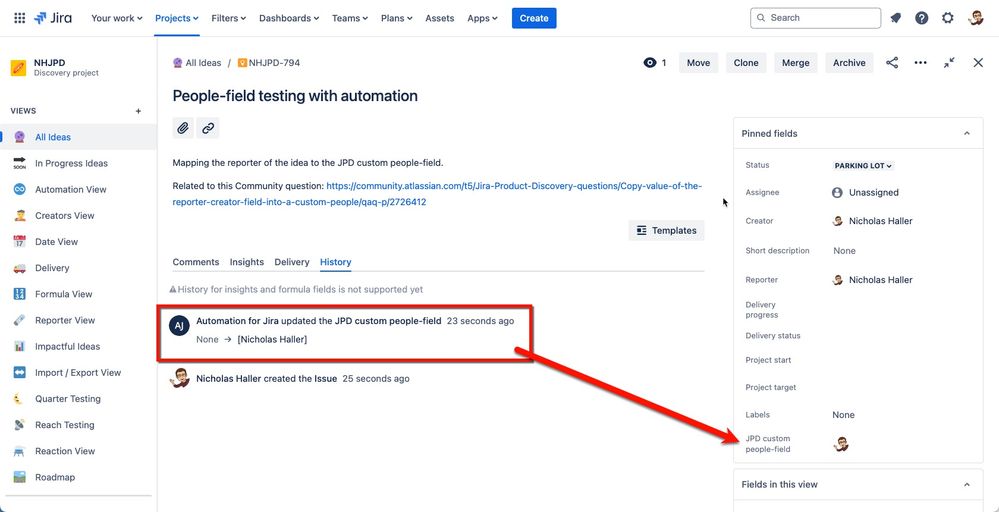Open Assets in the top navigation

440,18
